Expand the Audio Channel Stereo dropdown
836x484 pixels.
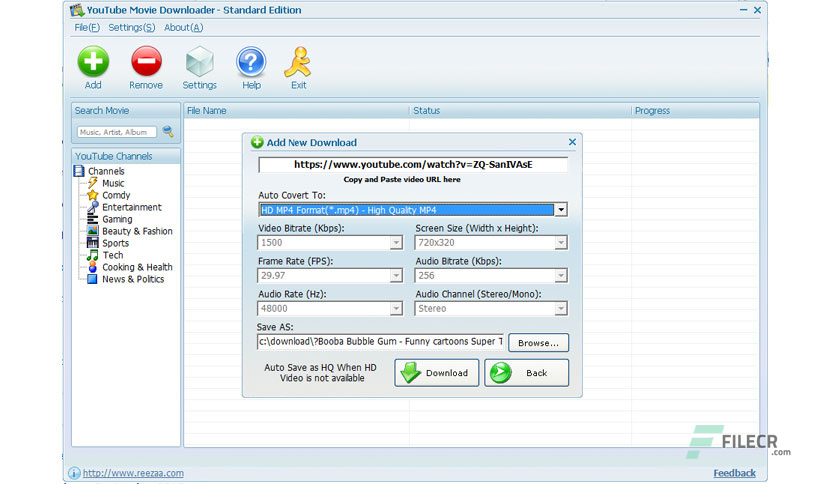pyautogui.click(x=560, y=309)
